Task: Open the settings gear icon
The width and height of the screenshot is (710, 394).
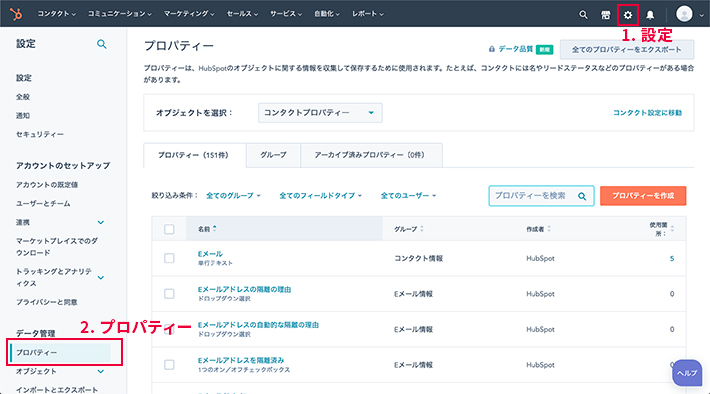Action: [628, 15]
